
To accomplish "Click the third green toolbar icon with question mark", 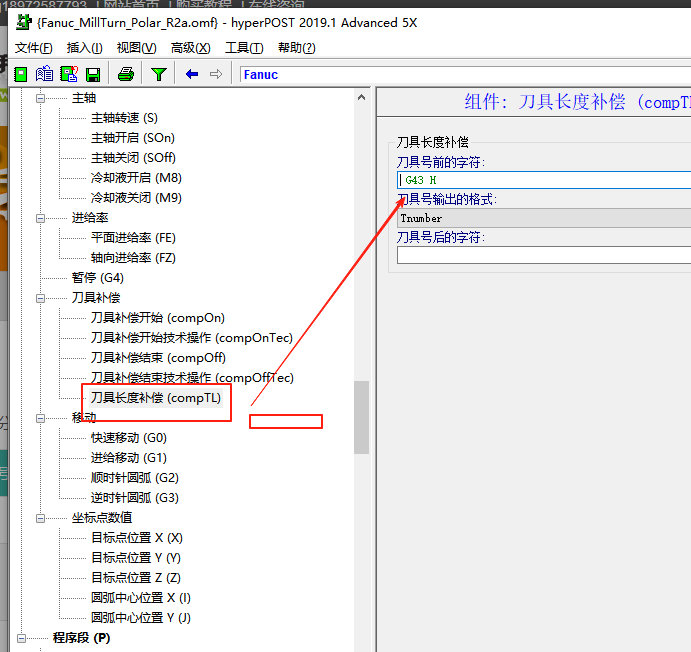I will point(69,74).
